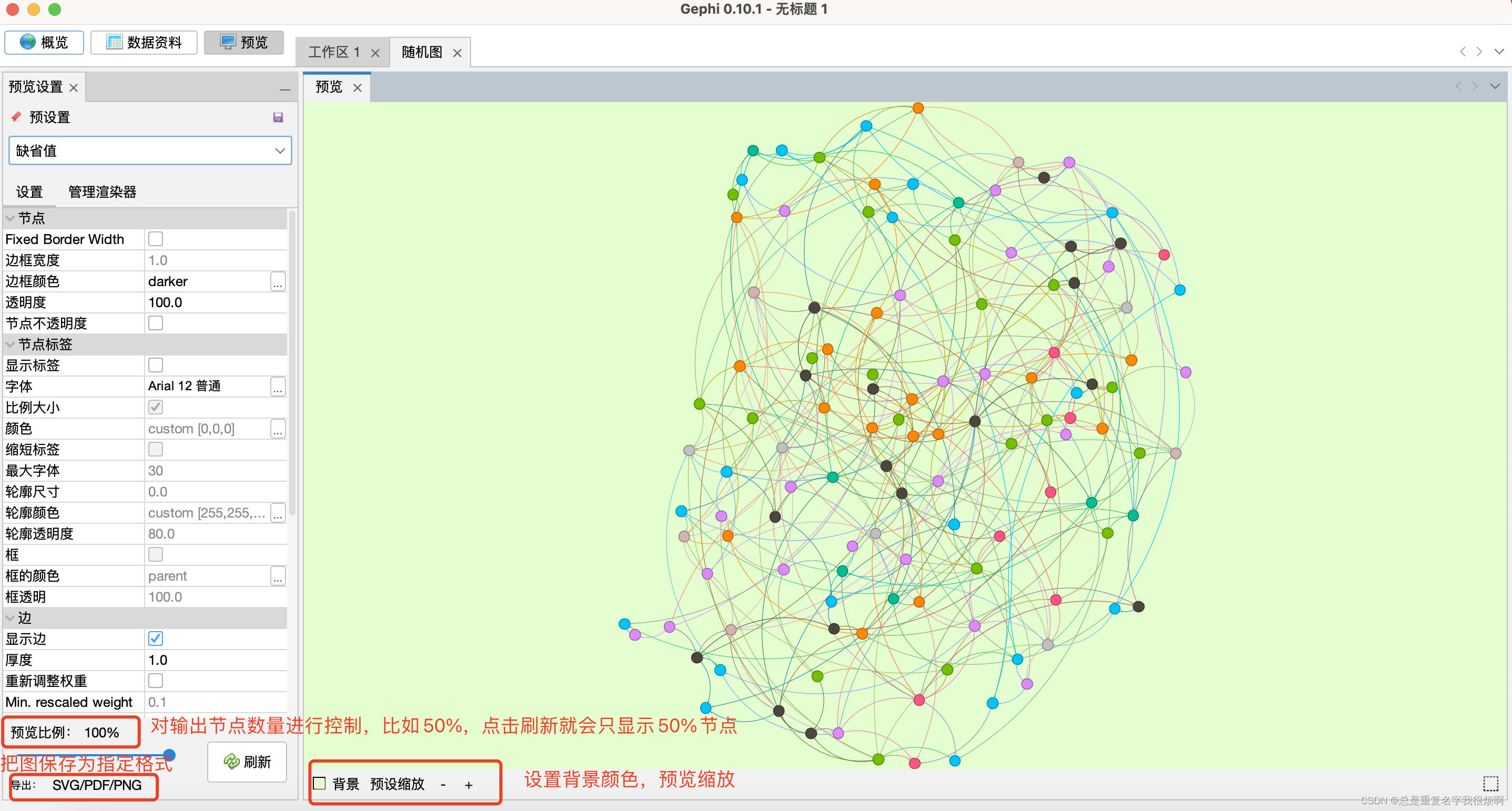Minimize the preview settings panel
The image size is (1512, 811).
[x=284, y=89]
